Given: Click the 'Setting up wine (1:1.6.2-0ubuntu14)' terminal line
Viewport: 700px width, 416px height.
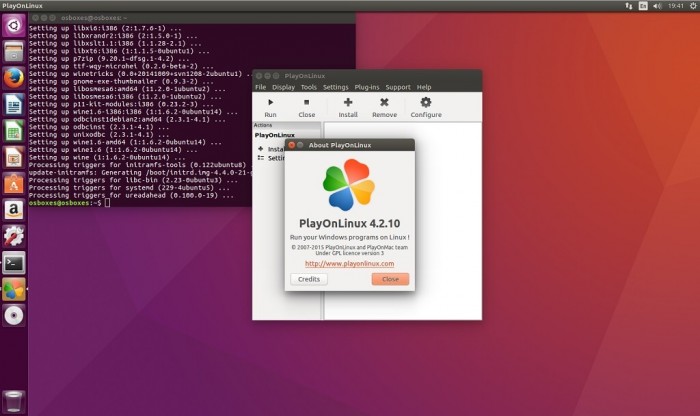Looking at the screenshot, I should (107, 158).
